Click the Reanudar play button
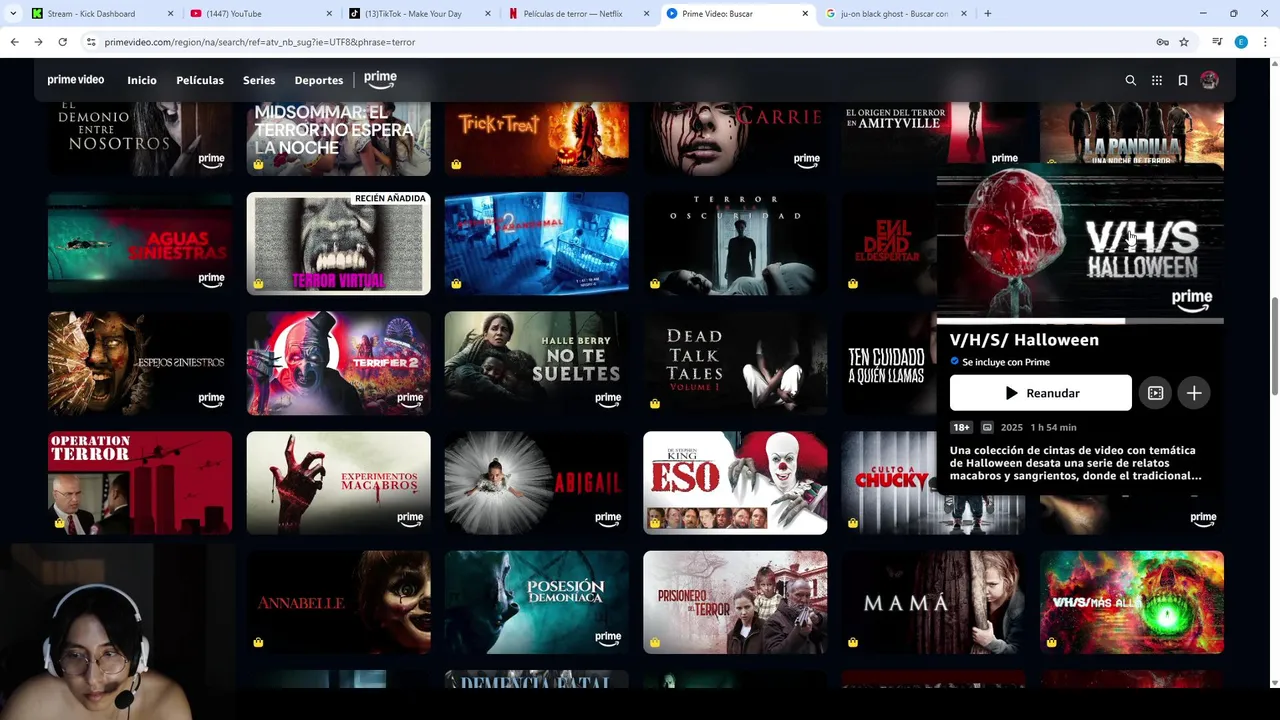1280x720 pixels. pyautogui.click(x=1040, y=393)
